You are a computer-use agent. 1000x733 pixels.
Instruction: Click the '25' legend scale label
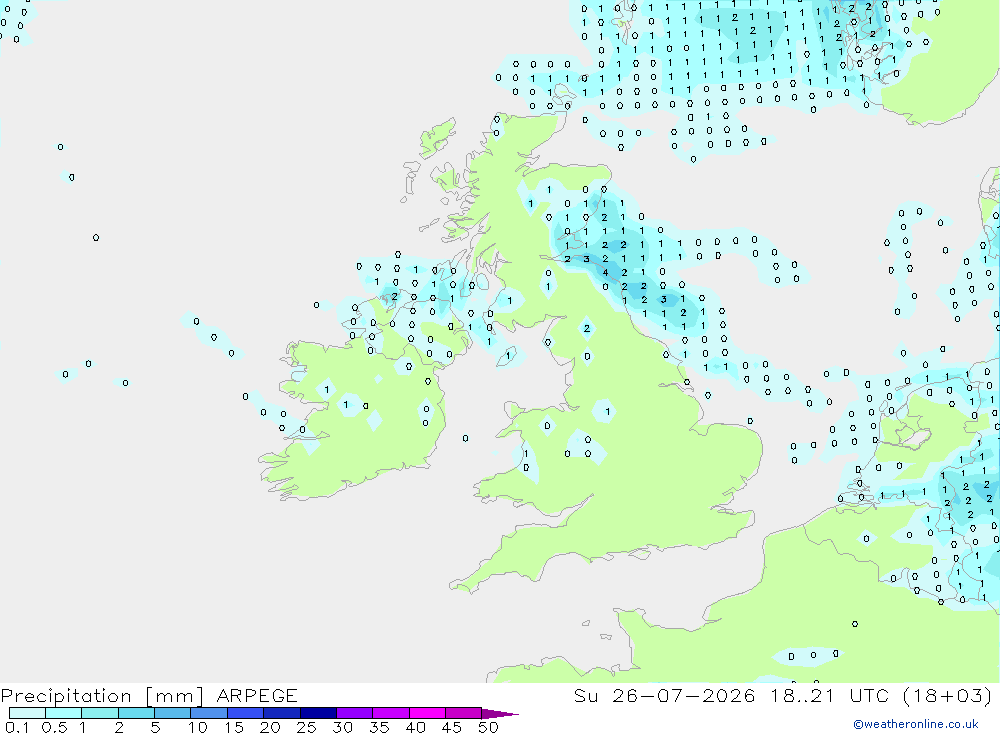[x=307, y=727]
